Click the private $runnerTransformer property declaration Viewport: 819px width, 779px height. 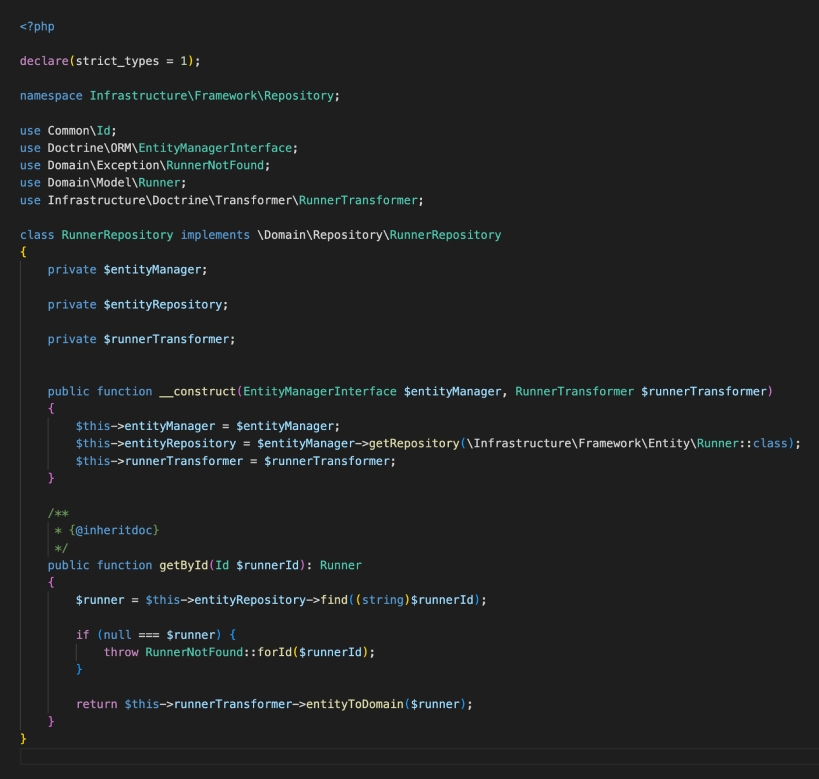(141, 339)
